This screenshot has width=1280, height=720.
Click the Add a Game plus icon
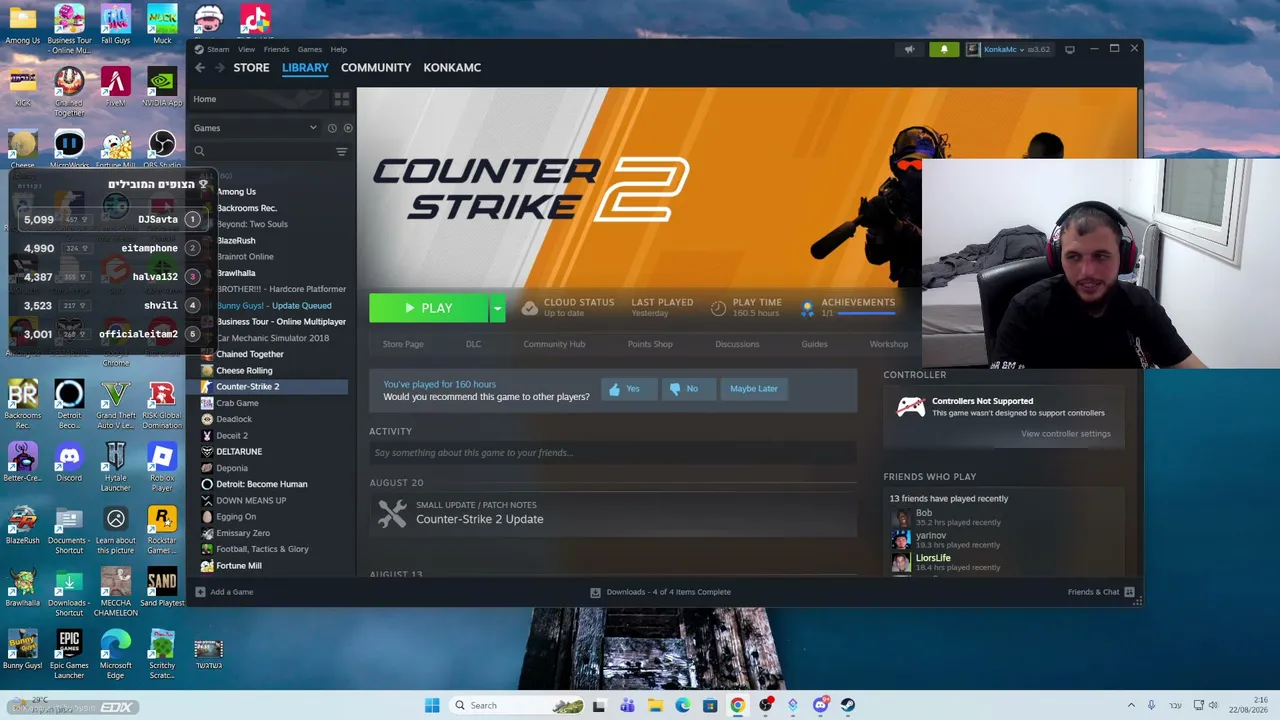200,592
